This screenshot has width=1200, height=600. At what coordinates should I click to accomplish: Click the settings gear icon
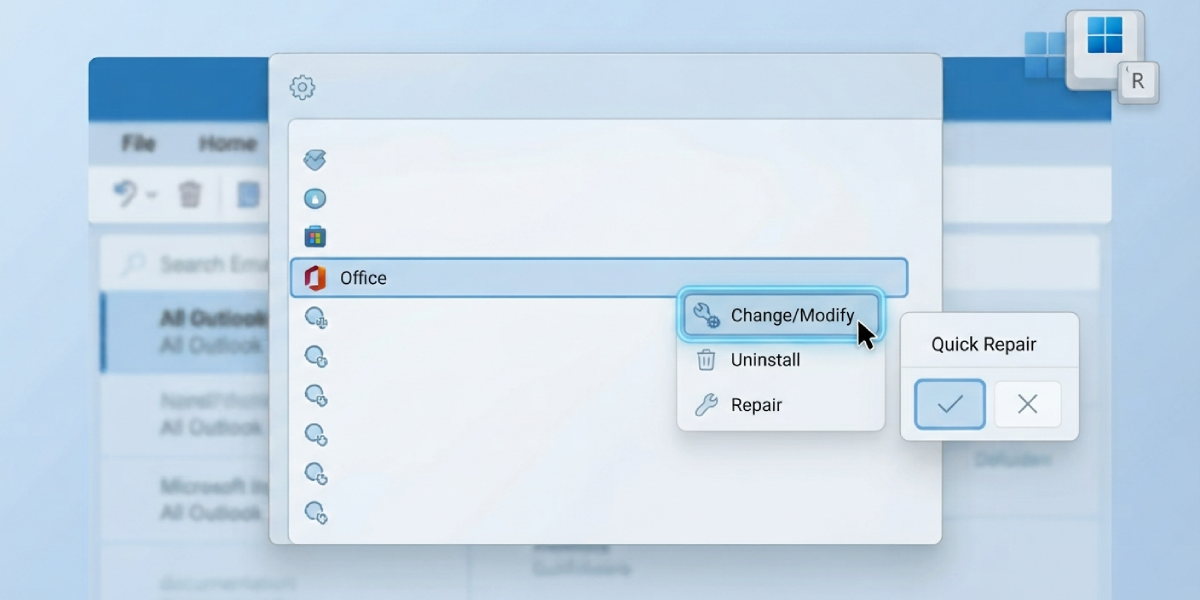[302, 88]
